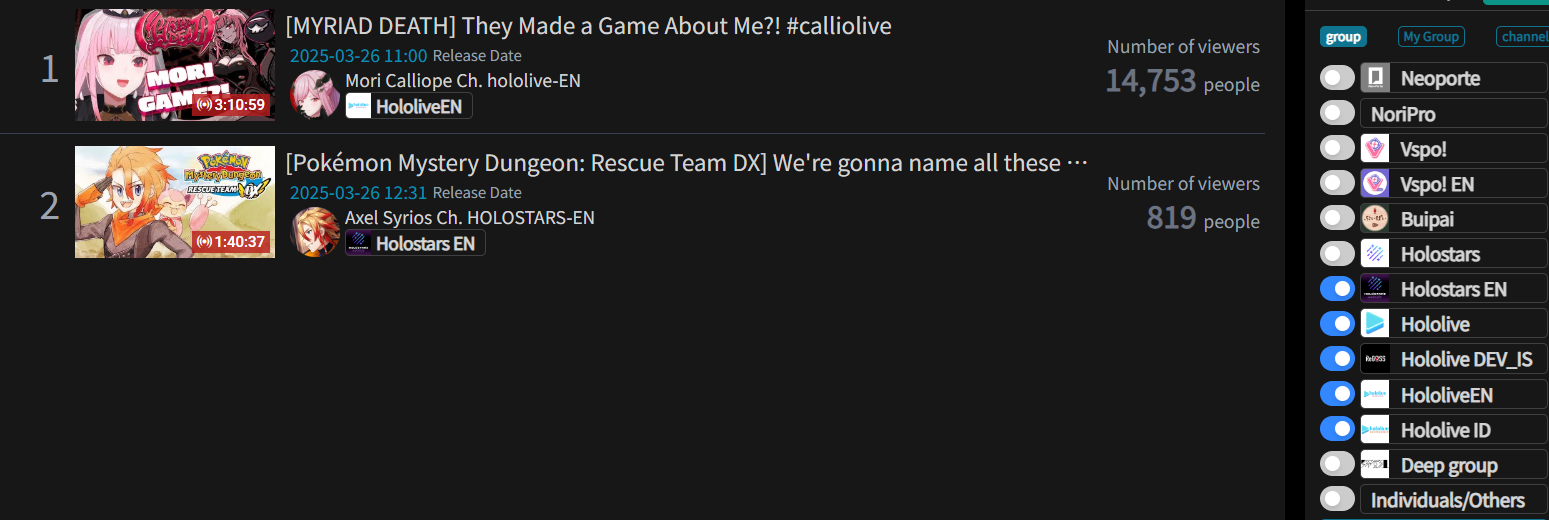Open the Mori Calliope stream thumbnail
Viewport: 1549px width, 520px height.
[x=175, y=65]
